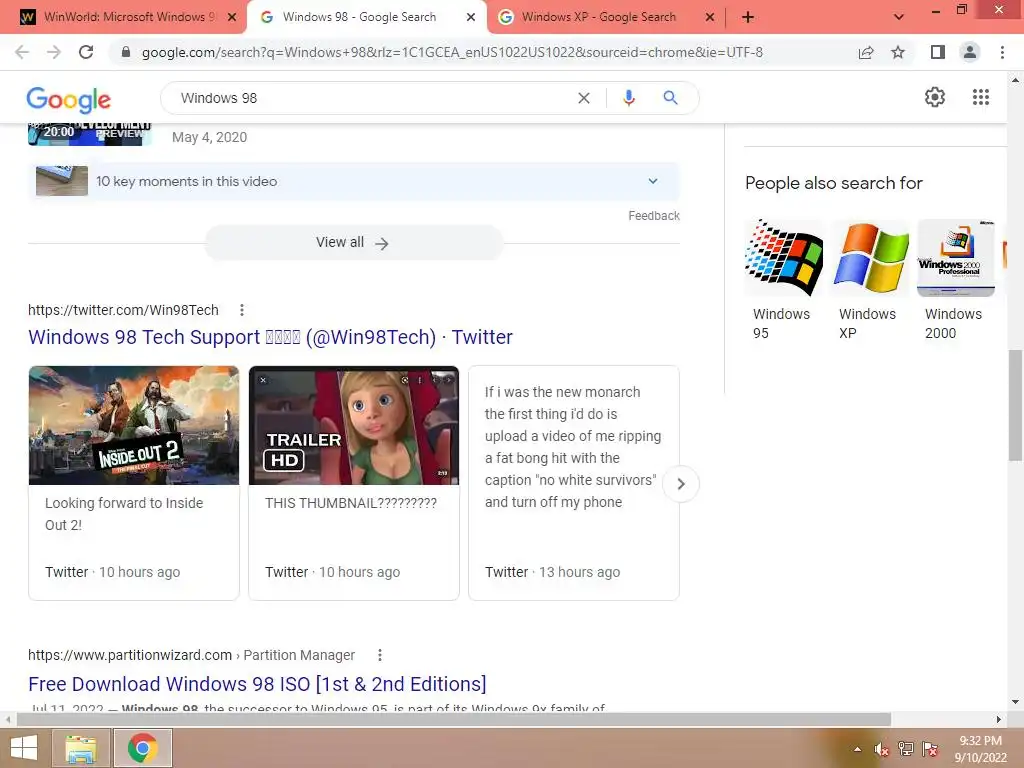Open File Explorer from the taskbar
This screenshot has height=768, width=1024.
coord(80,748)
